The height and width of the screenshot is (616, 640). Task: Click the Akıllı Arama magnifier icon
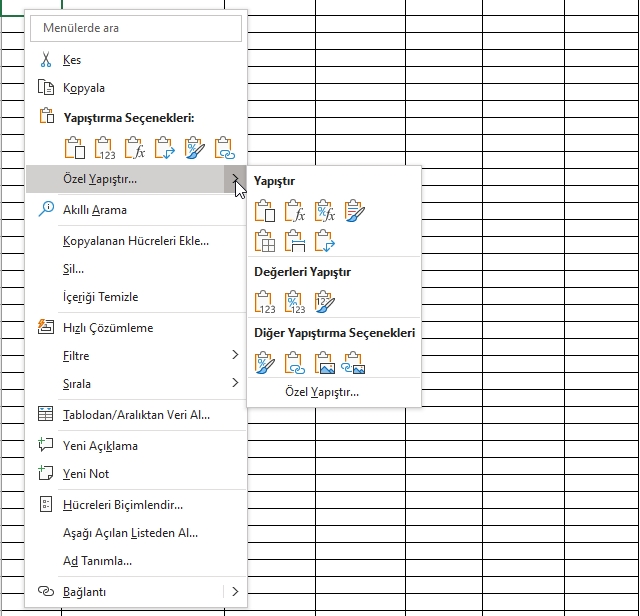46,209
